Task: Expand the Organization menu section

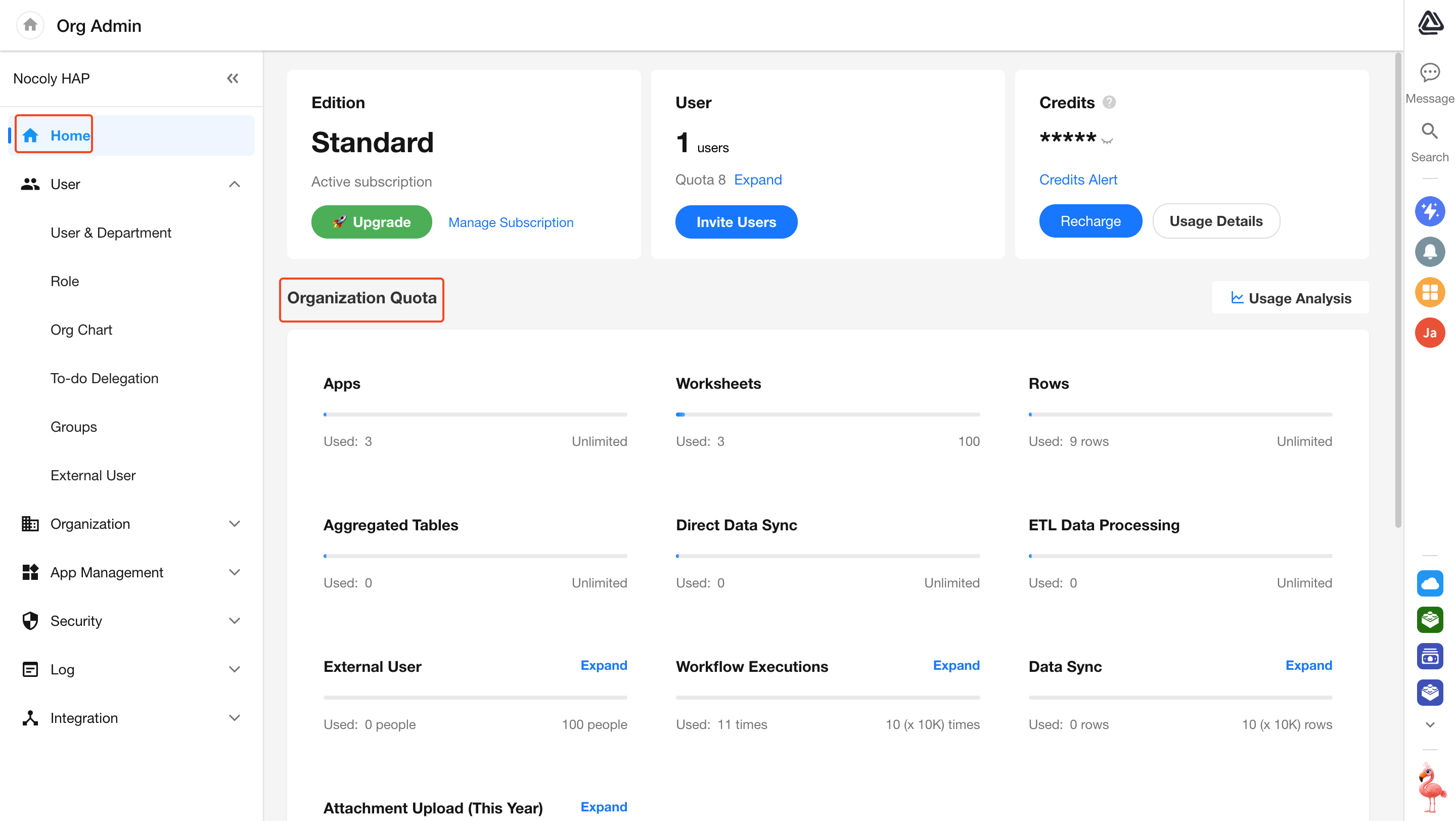Action: 234,524
